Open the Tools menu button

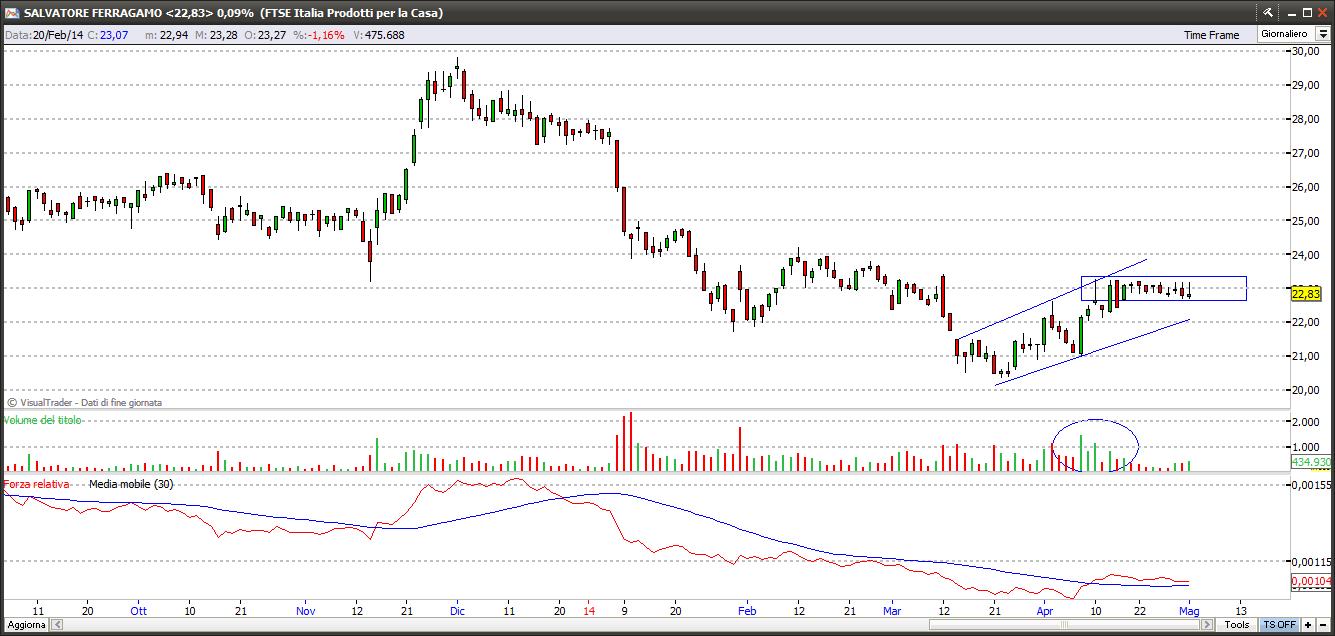[1237, 625]
